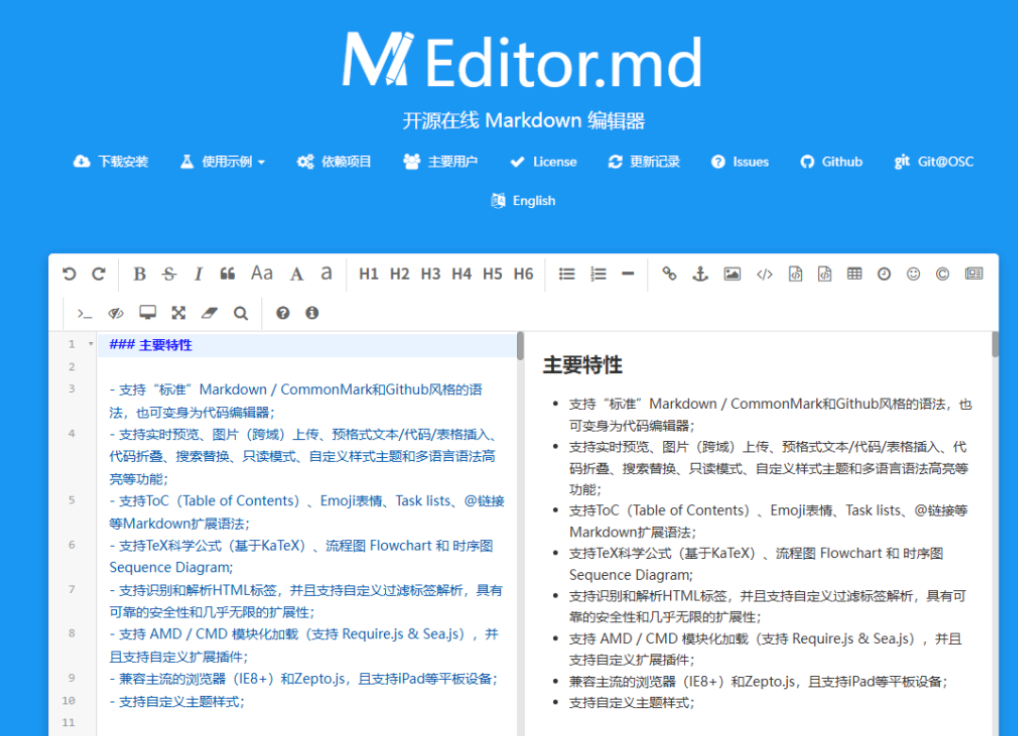Screen dimensions: 1018x736
Task: Toggle full HTML preview desktop icon
Action: tap(147, 313)
